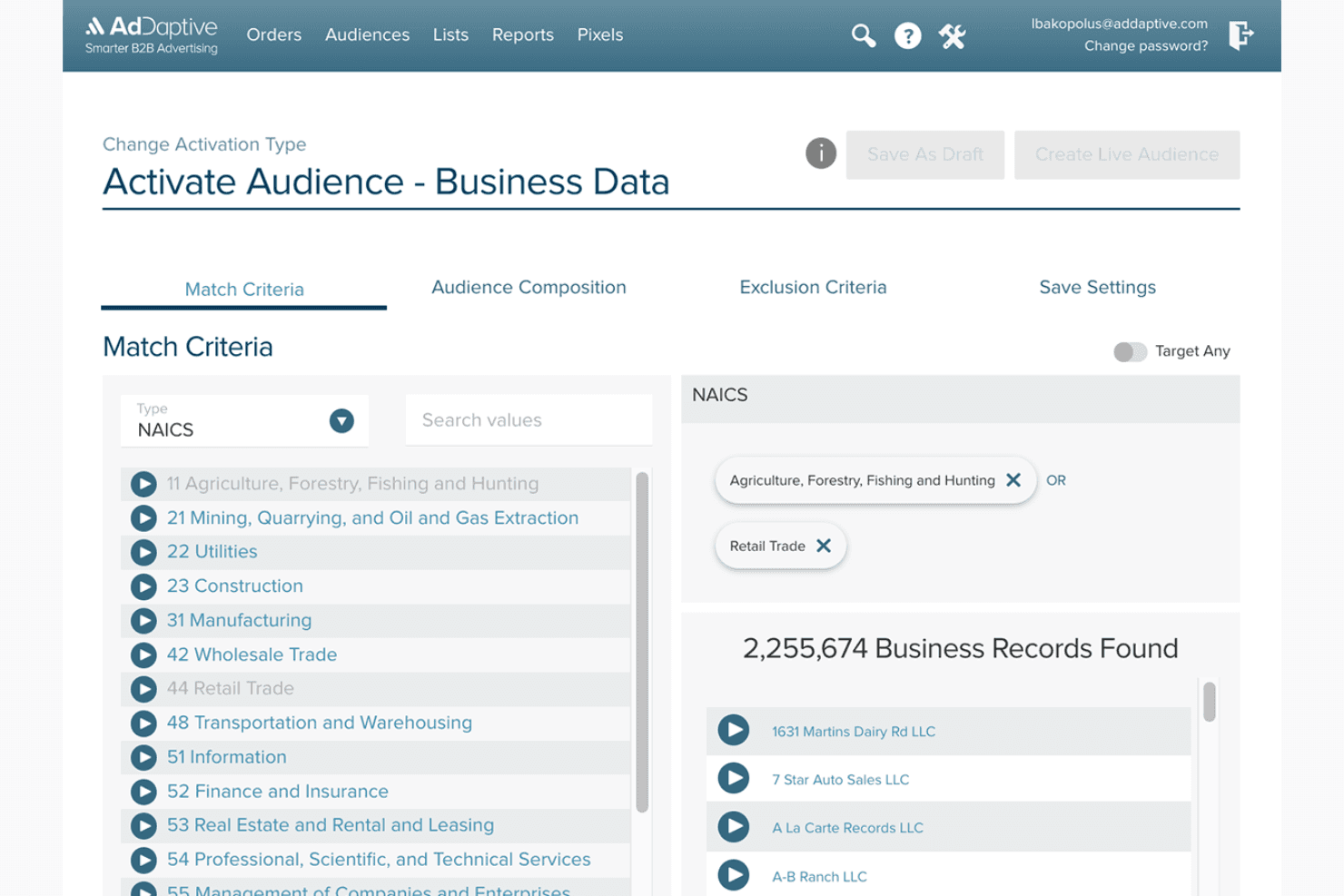Expand the A La Carte Records LLC record
The height and width of the screenshot is (896, 1344).
point(734,827)
